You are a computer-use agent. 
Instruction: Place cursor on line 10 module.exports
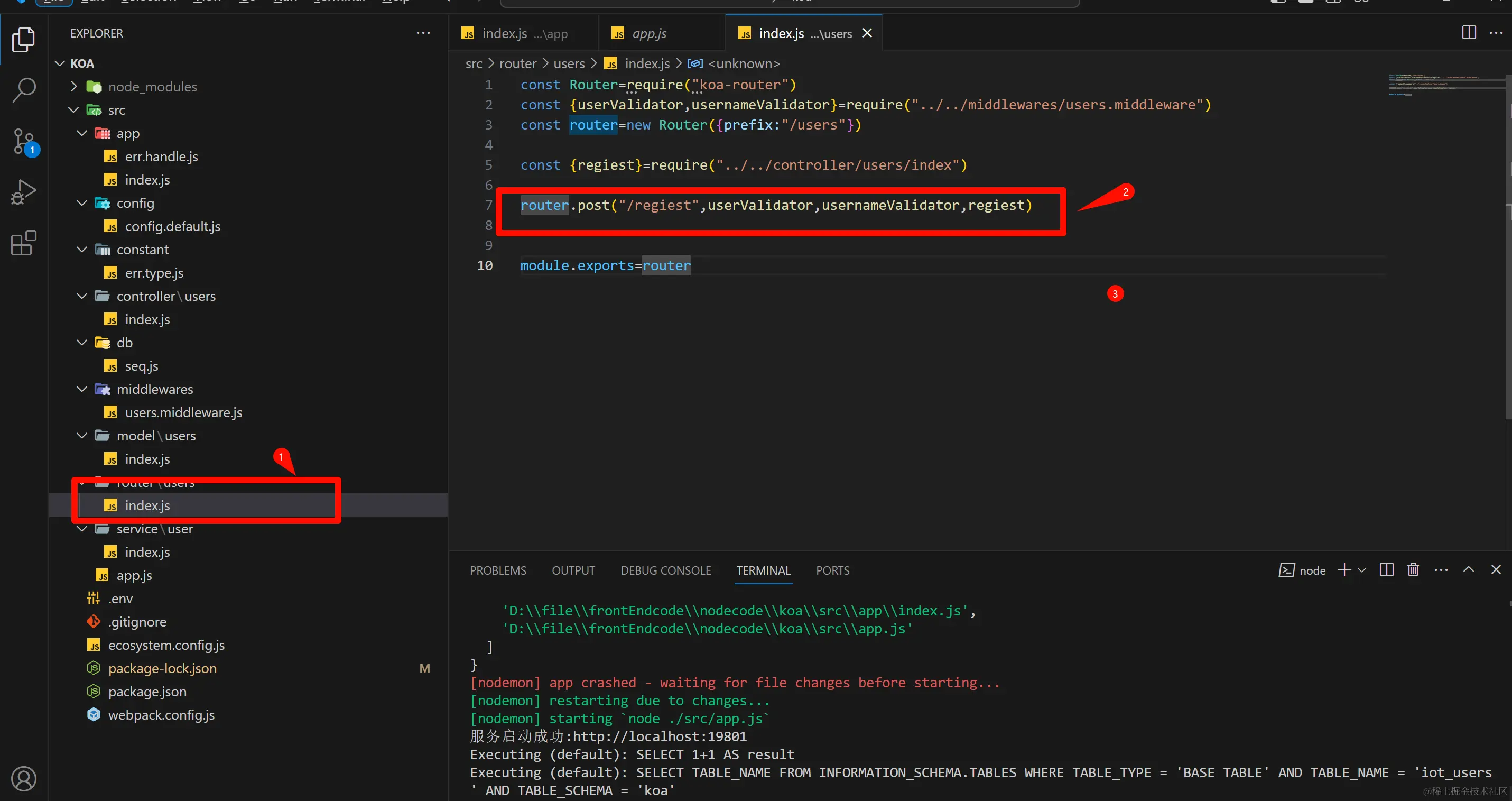click(x=605, y=265)
